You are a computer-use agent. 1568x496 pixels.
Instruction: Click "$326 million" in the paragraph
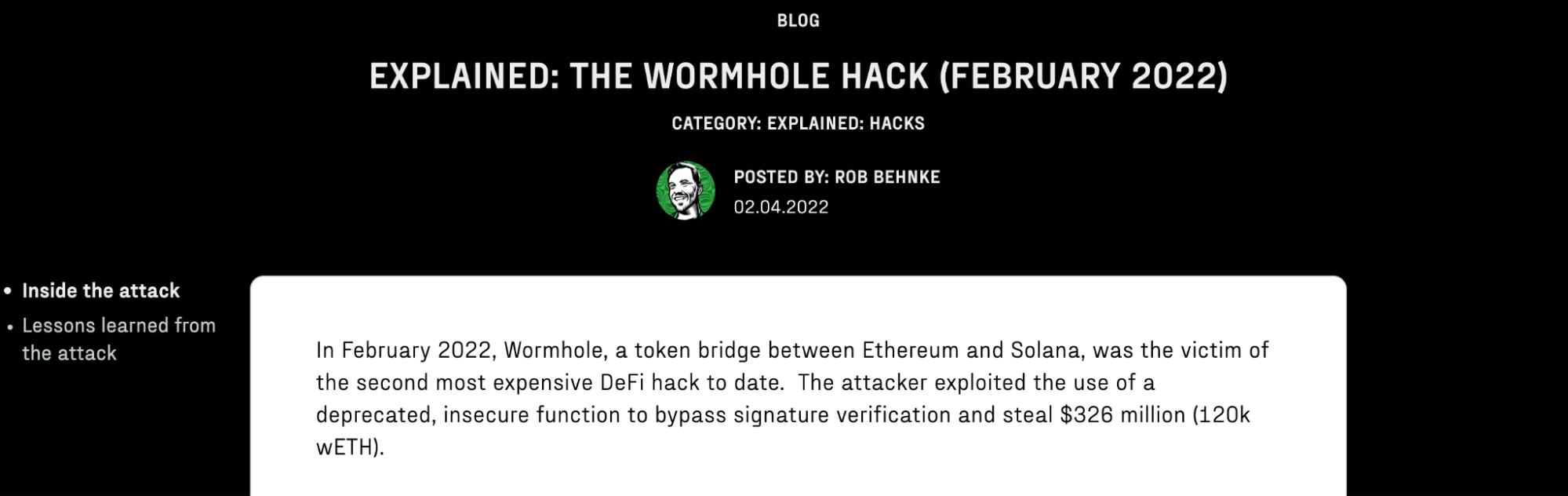(1122, 414)
